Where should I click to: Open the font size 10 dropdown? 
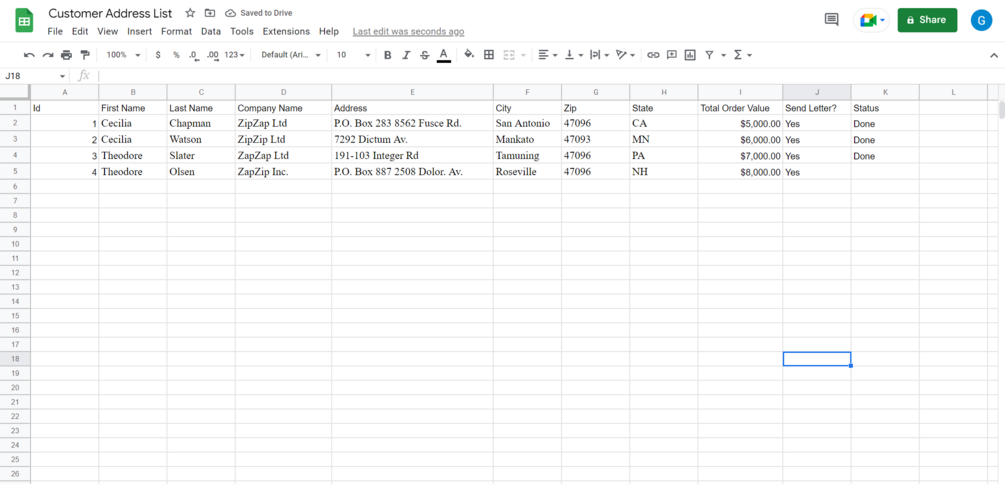[x=353, y=55]
